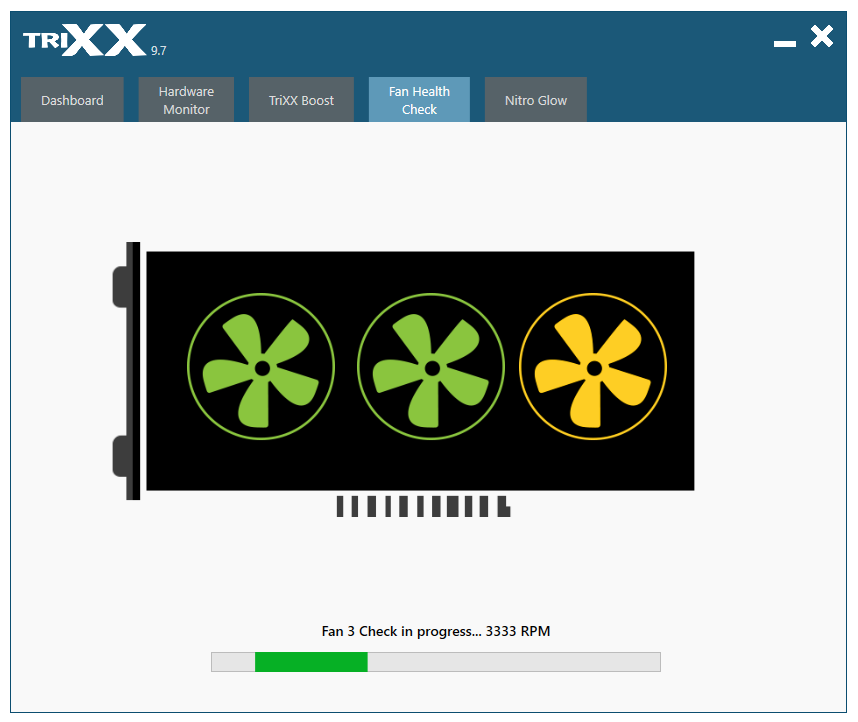Click the middle green fan icon
Image resolution: width=858 pixels, height=722 pixels.
pos(431,367)
